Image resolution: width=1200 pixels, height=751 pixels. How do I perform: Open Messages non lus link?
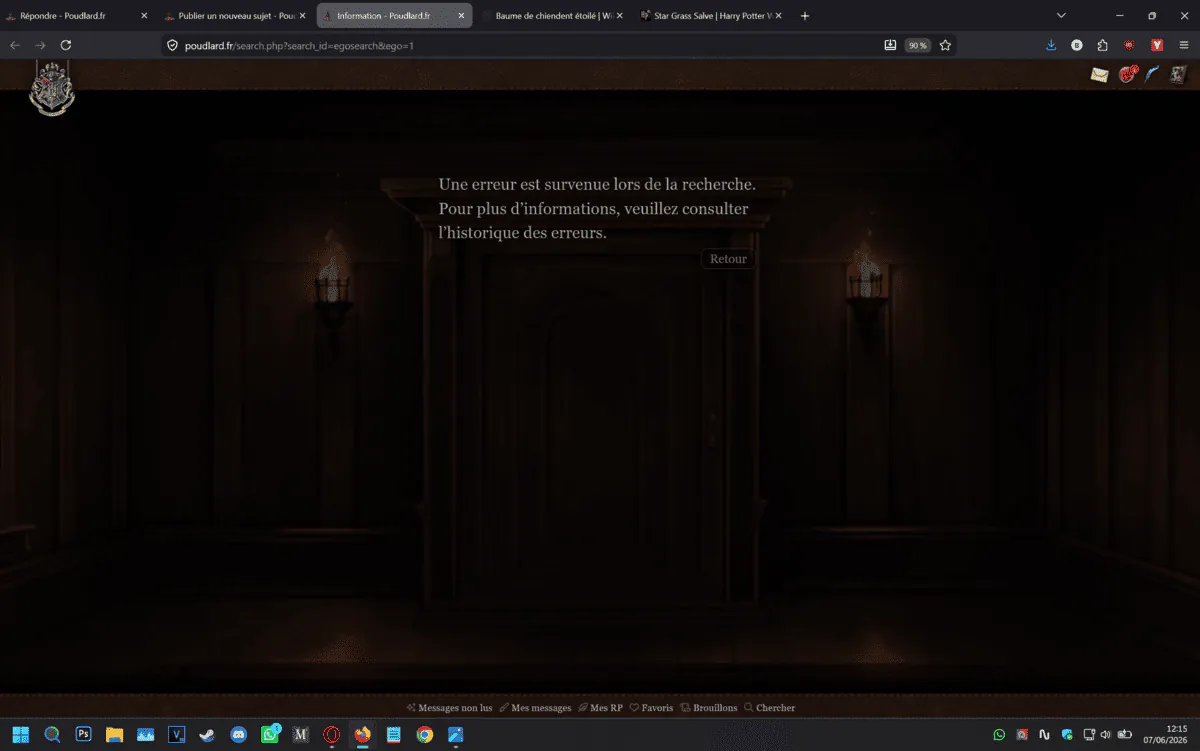click(449, 708)
